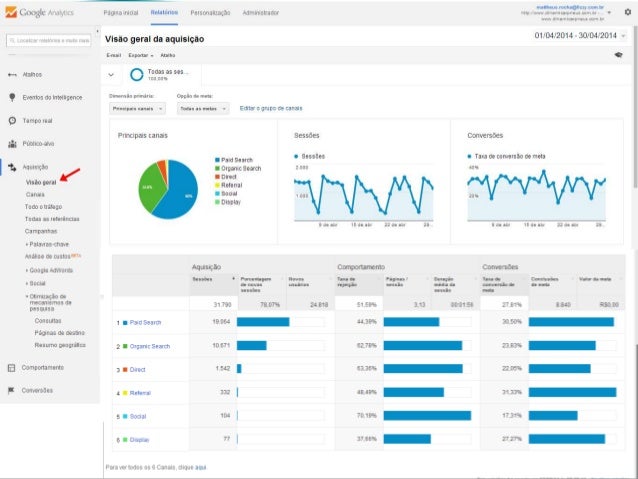Open the Principais canais dimension dropdown

pos(138,107)
